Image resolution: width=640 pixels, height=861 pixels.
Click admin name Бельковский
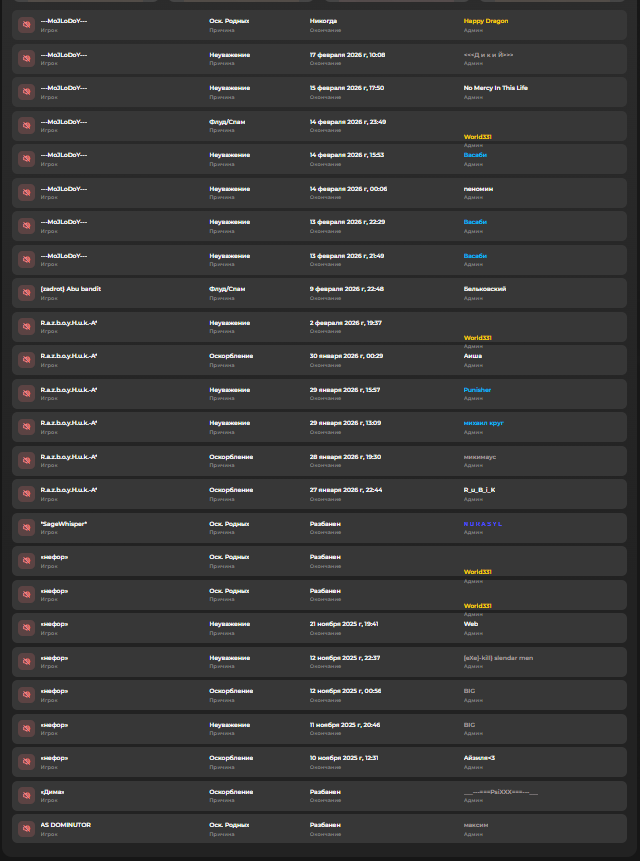click(485, 288)
